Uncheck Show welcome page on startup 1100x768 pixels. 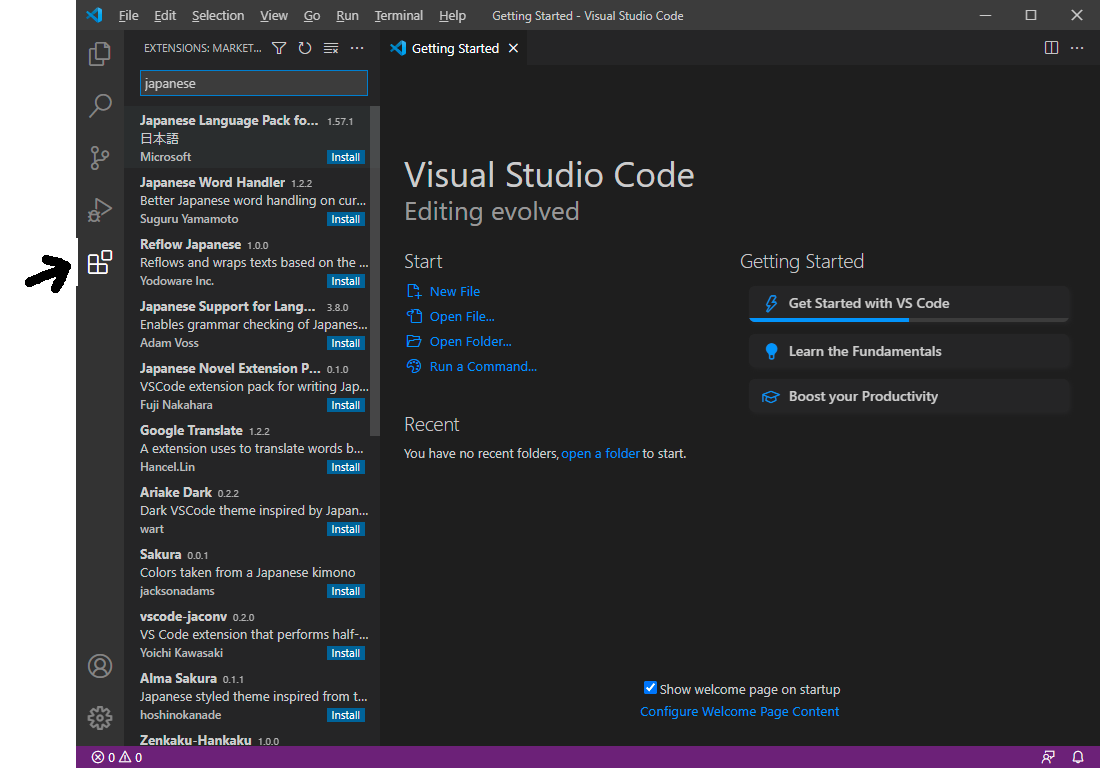650,687
